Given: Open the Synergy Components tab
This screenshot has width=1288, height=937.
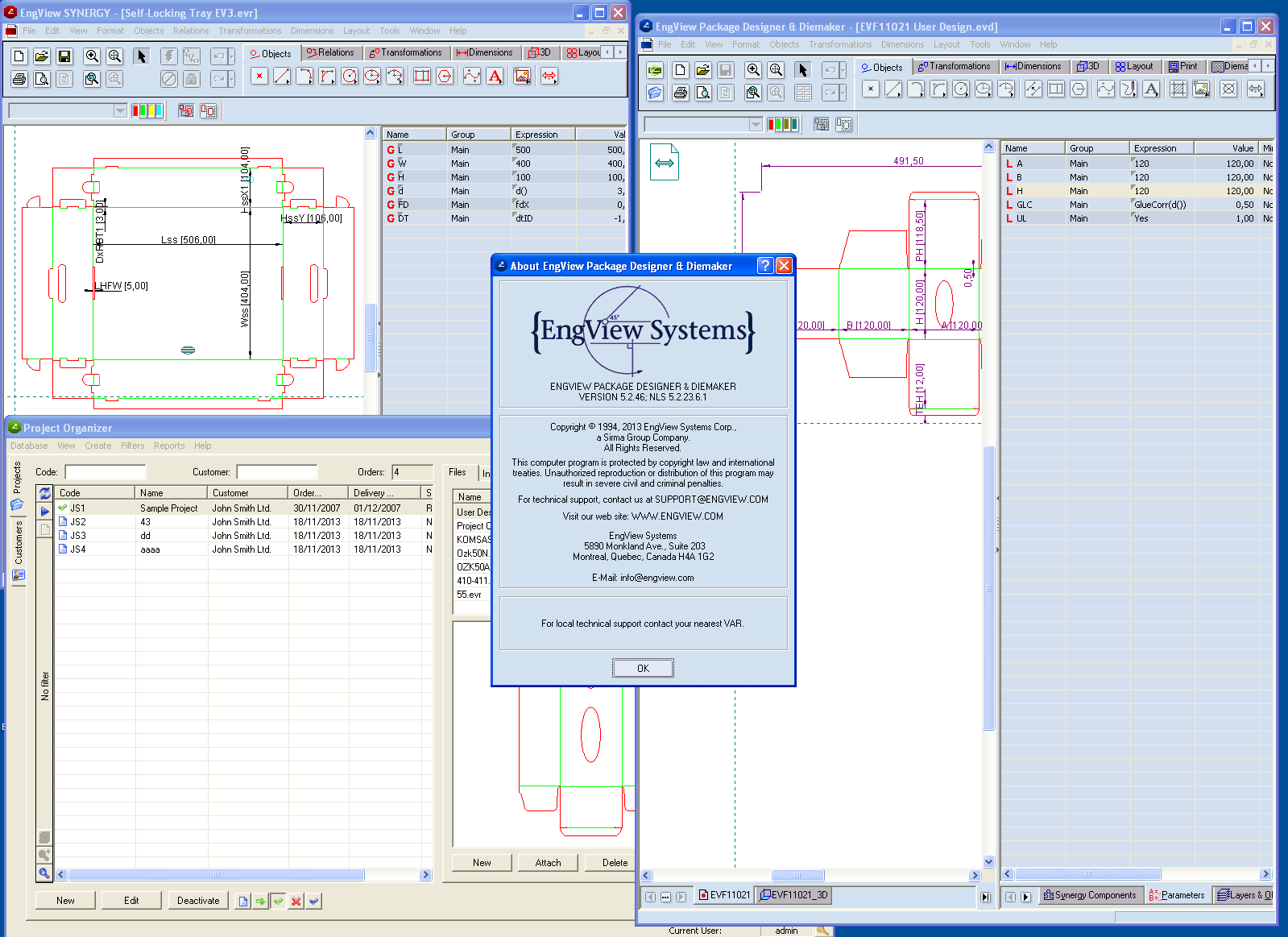Looking at the screenshot, I should pos(1090,895).
